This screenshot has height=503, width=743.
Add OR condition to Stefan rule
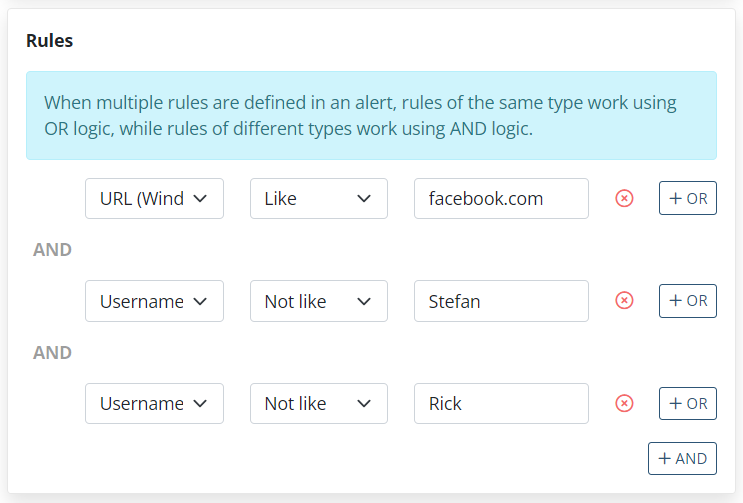[x=688, y=301]
